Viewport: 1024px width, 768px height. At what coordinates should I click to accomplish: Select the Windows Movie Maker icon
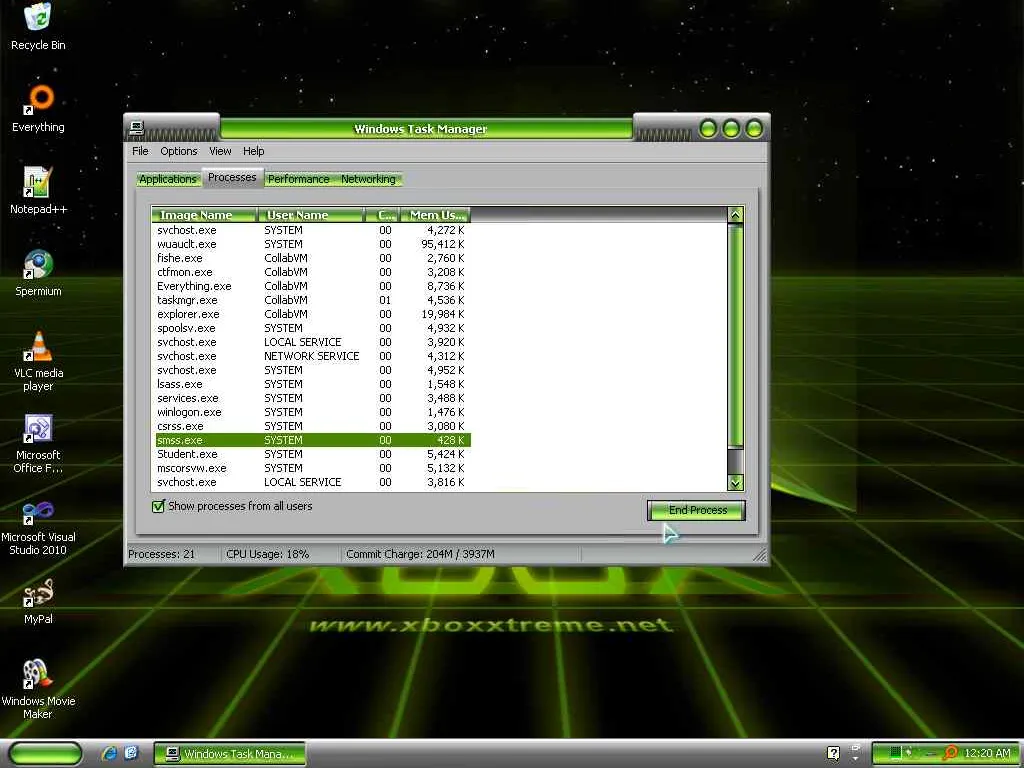[38, 689]
